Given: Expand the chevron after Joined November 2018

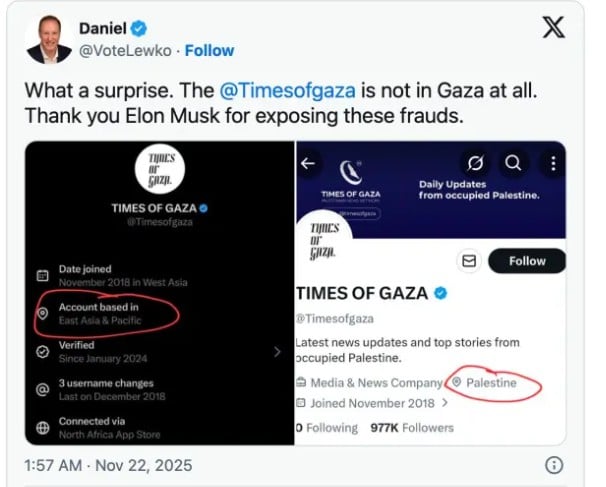Looking at the screenshot, I should point(445,404).
